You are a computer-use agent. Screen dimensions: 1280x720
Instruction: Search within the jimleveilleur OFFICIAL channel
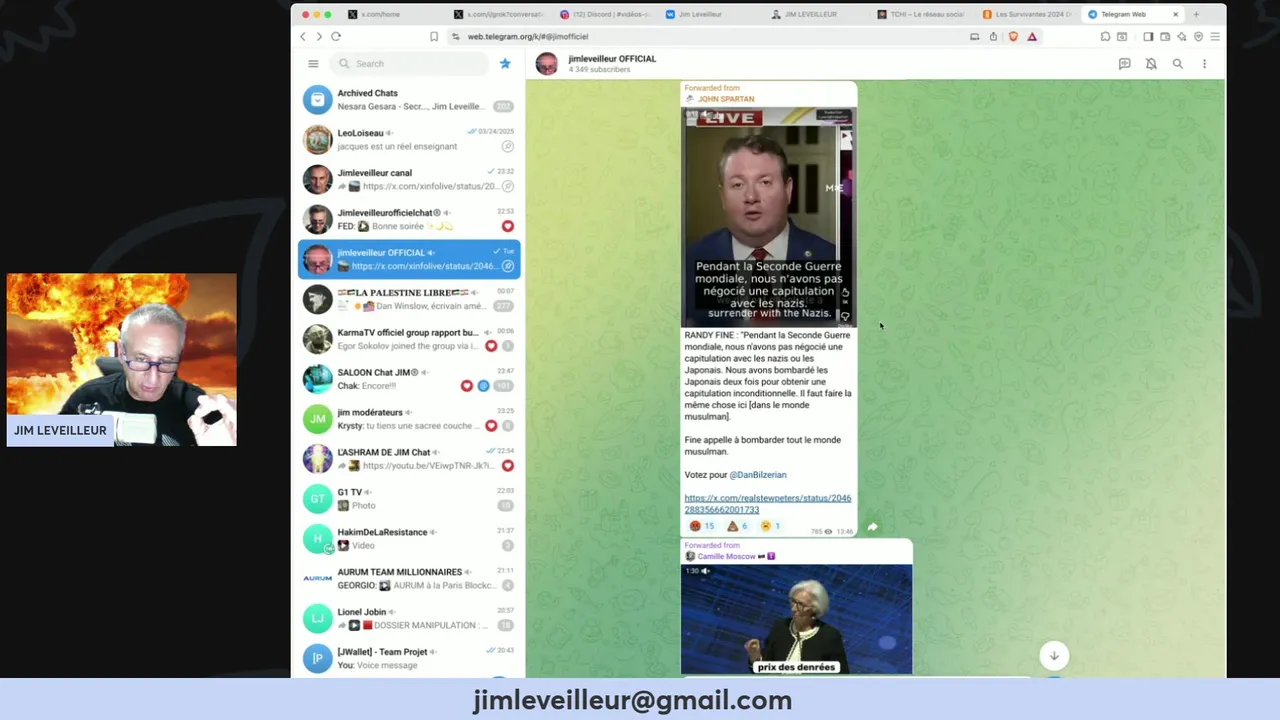coord(1177,64)
